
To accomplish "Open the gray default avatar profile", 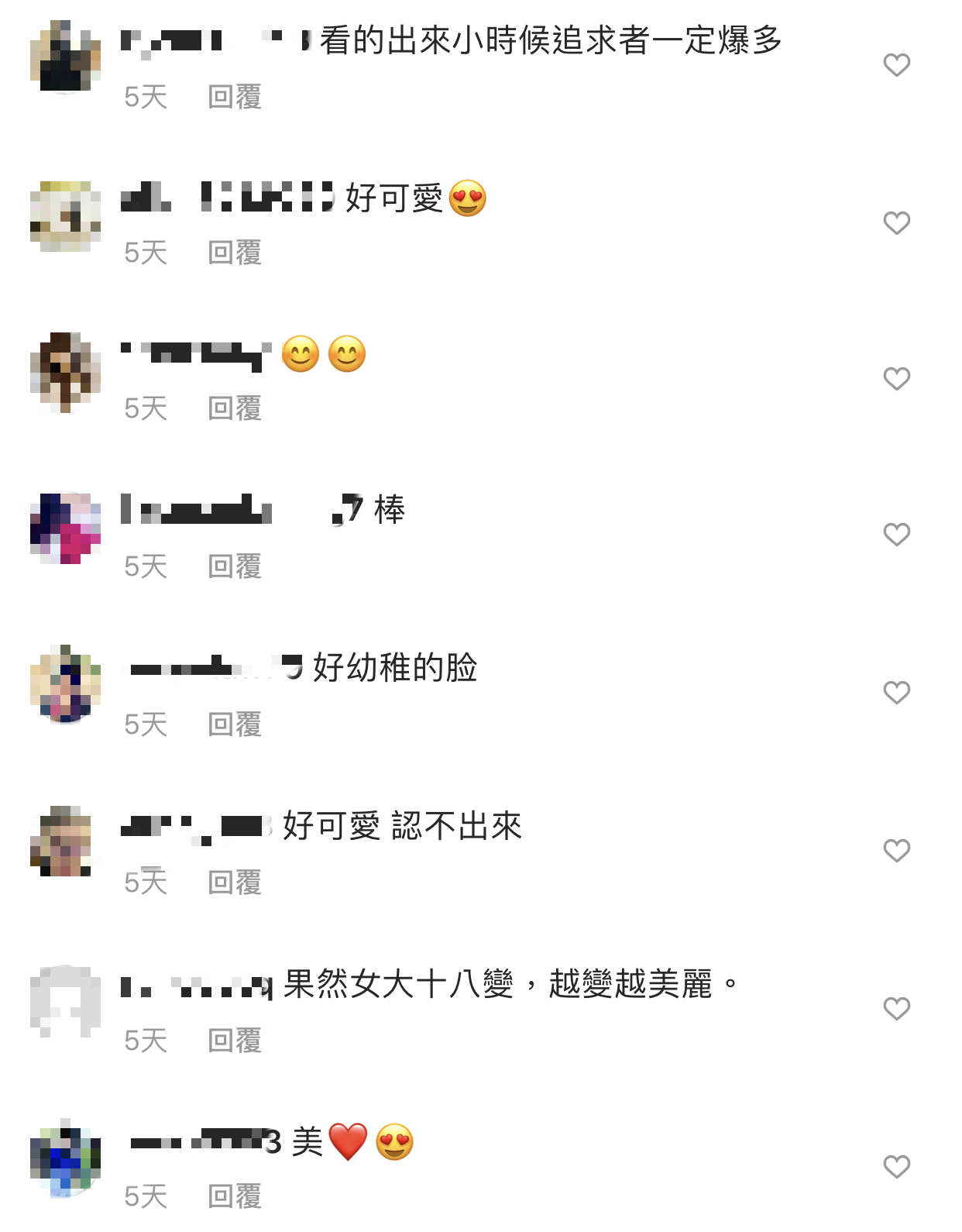I will [x=65, y=1001].
